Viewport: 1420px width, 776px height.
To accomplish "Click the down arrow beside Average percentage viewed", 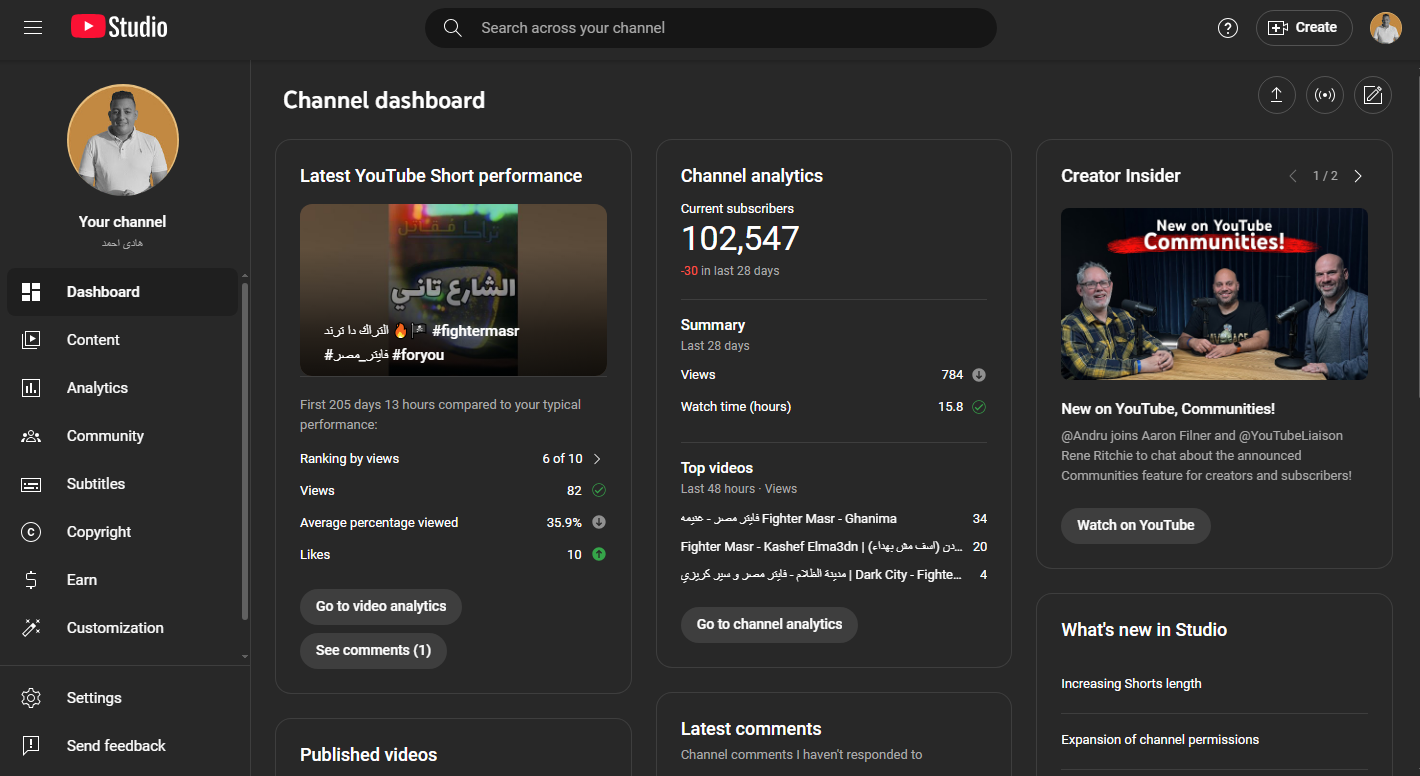I will click(x=599, y=522).
